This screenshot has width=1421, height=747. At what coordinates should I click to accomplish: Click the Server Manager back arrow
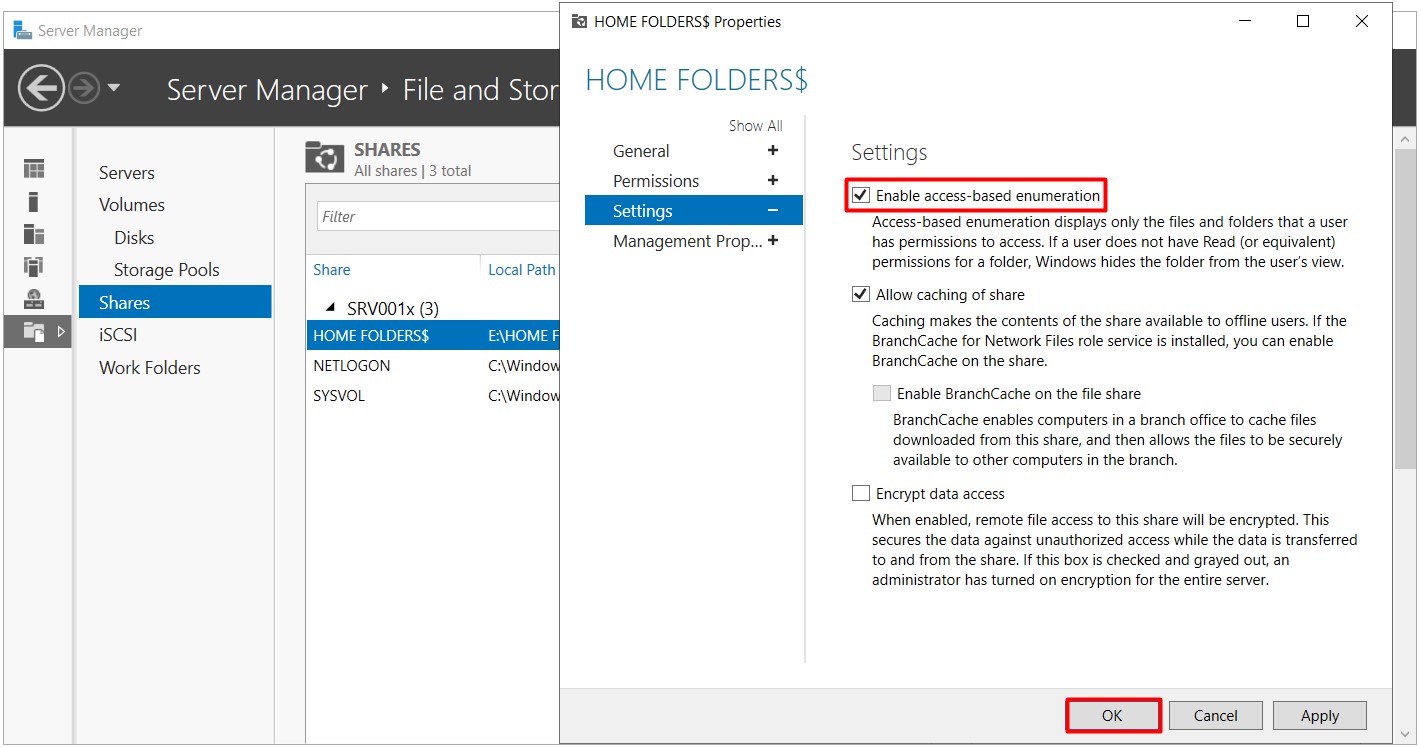click(41, 89)
